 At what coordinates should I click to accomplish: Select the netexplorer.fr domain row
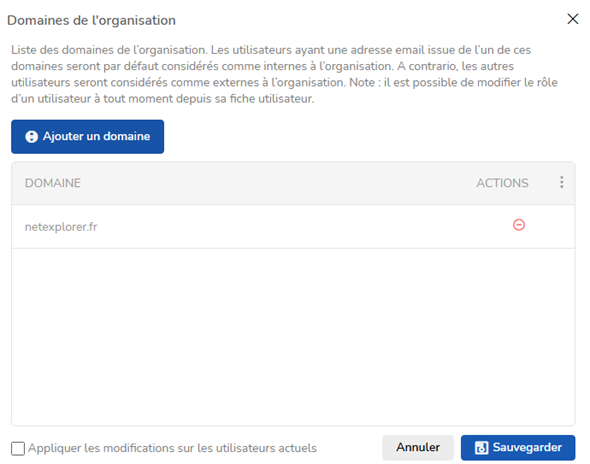pyautogui.click(x=293, y=227)
